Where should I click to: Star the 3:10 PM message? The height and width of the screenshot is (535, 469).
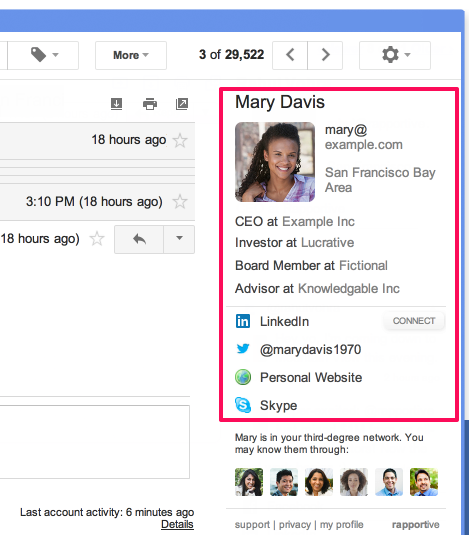pos(180,202)
